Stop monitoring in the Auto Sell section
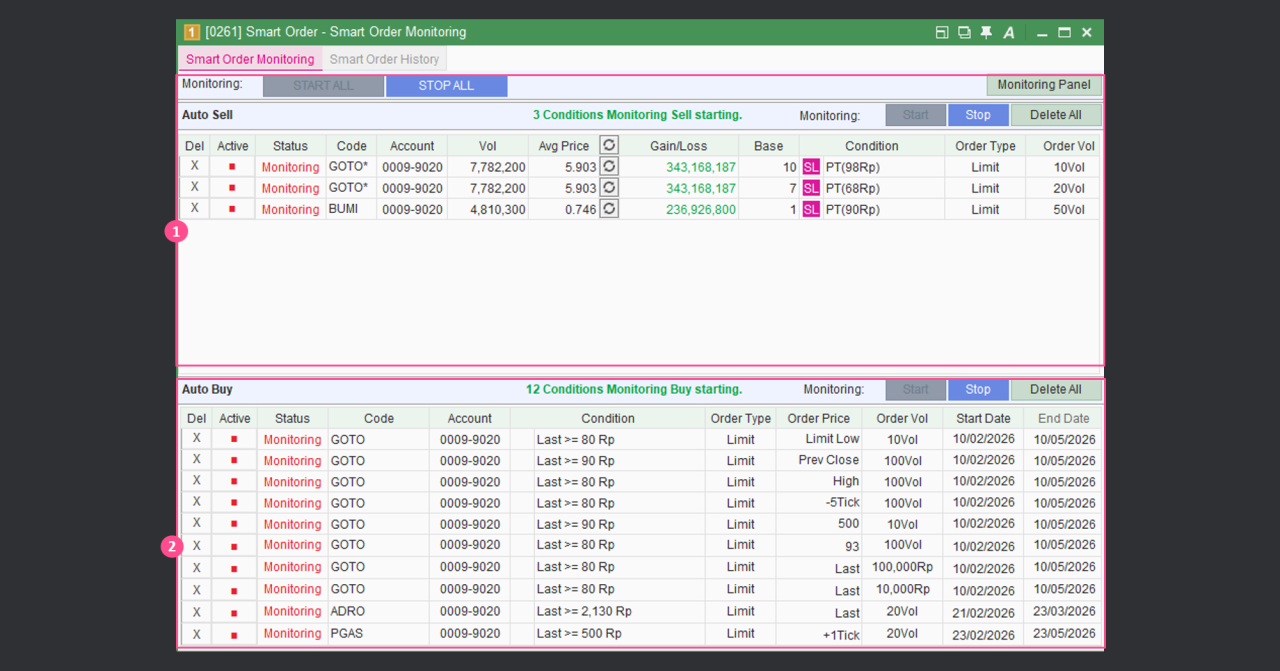This screenshot has width=1280, height=671. point(978,115)
